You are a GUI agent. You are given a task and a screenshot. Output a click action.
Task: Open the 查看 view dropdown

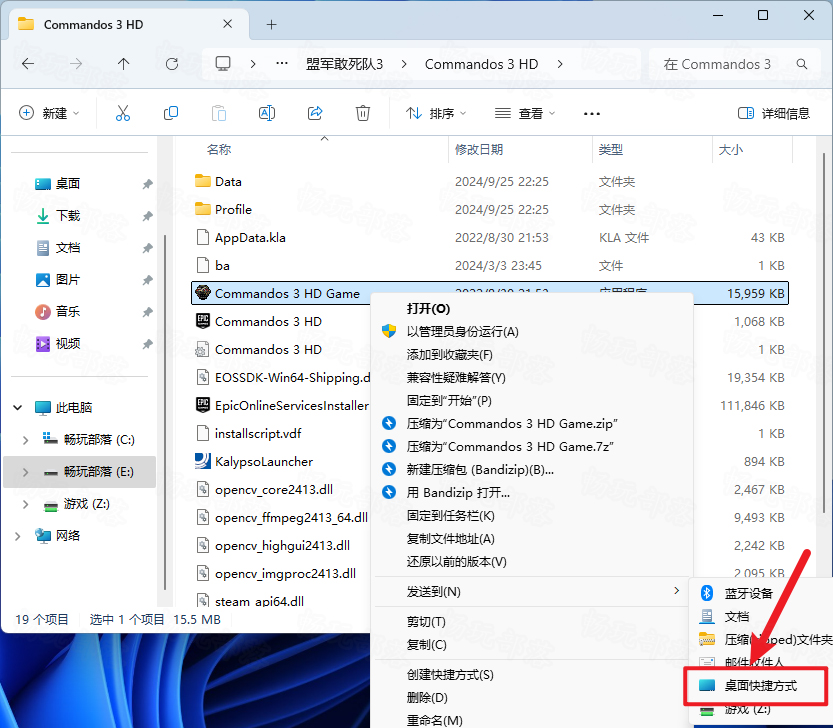(525, 113)
